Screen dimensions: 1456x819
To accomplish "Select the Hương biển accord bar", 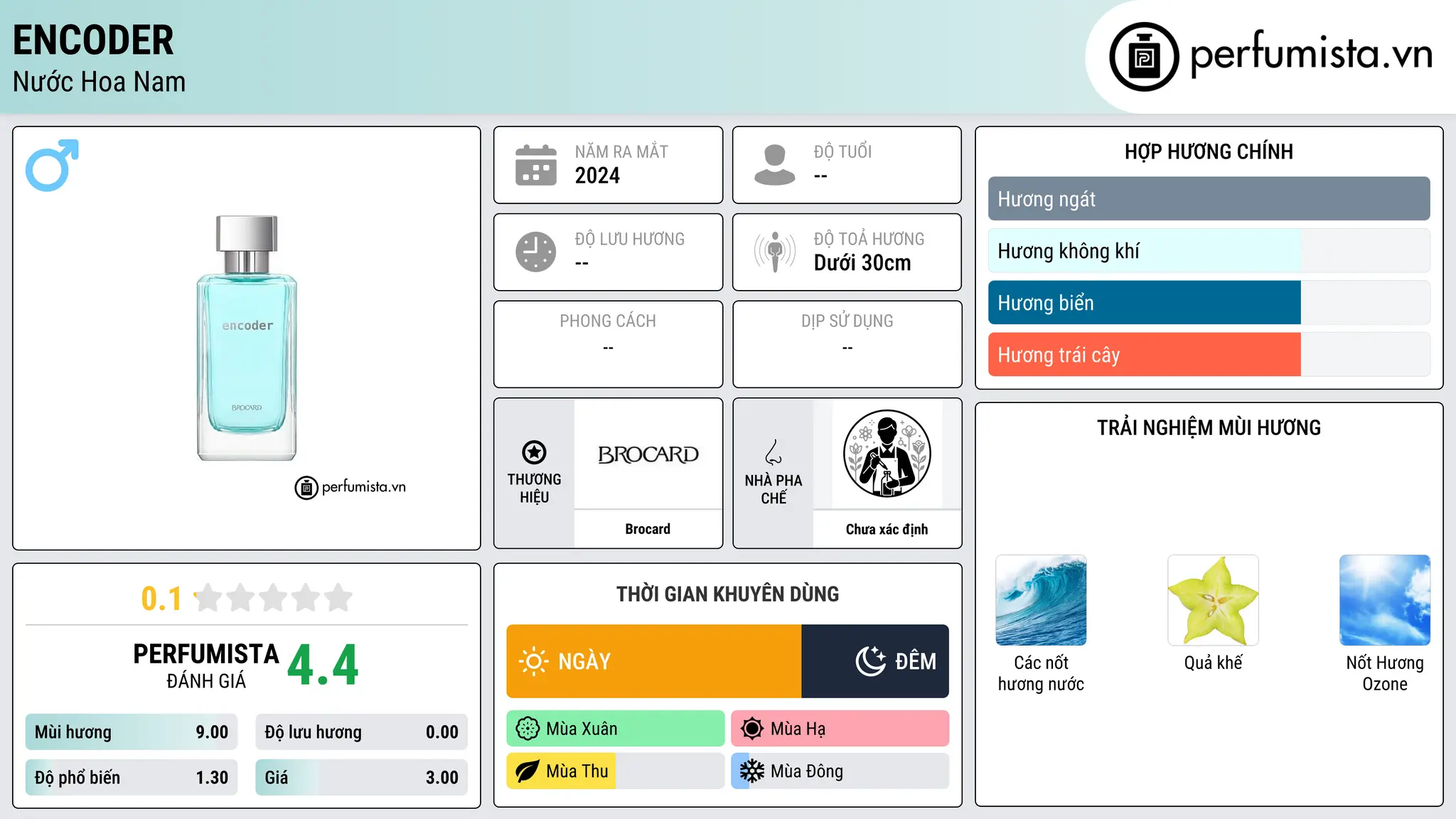I will pyautogui.click(x=1209, y=303).
